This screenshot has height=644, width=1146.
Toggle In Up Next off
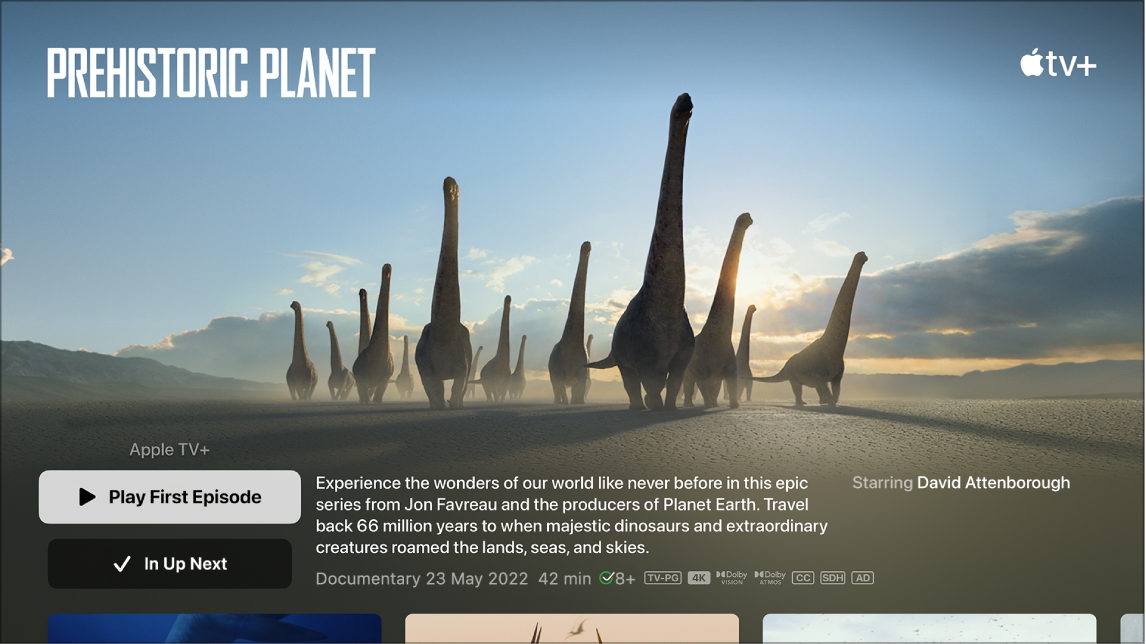pyautogui.click(x=169, y=563)
